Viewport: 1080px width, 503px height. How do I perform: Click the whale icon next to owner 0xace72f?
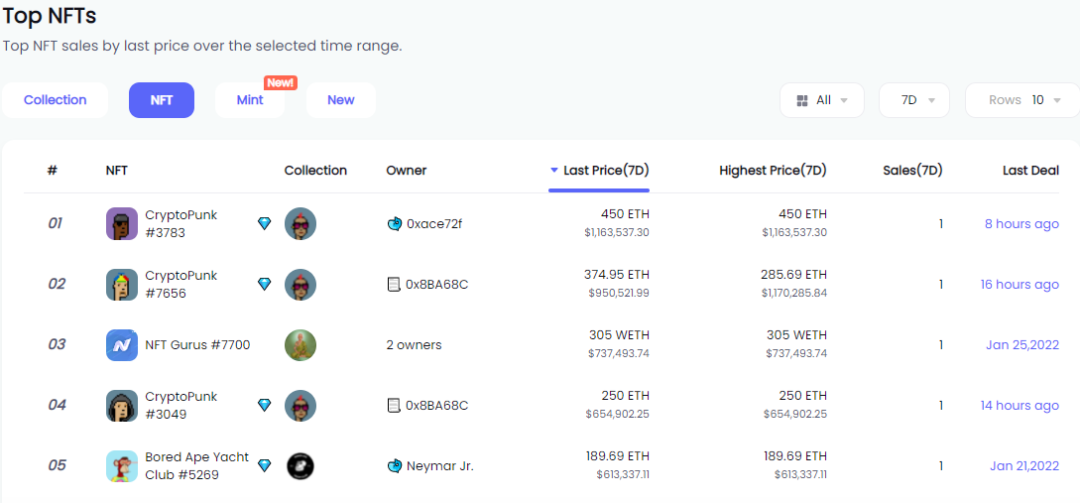click(x=394, y=224)
